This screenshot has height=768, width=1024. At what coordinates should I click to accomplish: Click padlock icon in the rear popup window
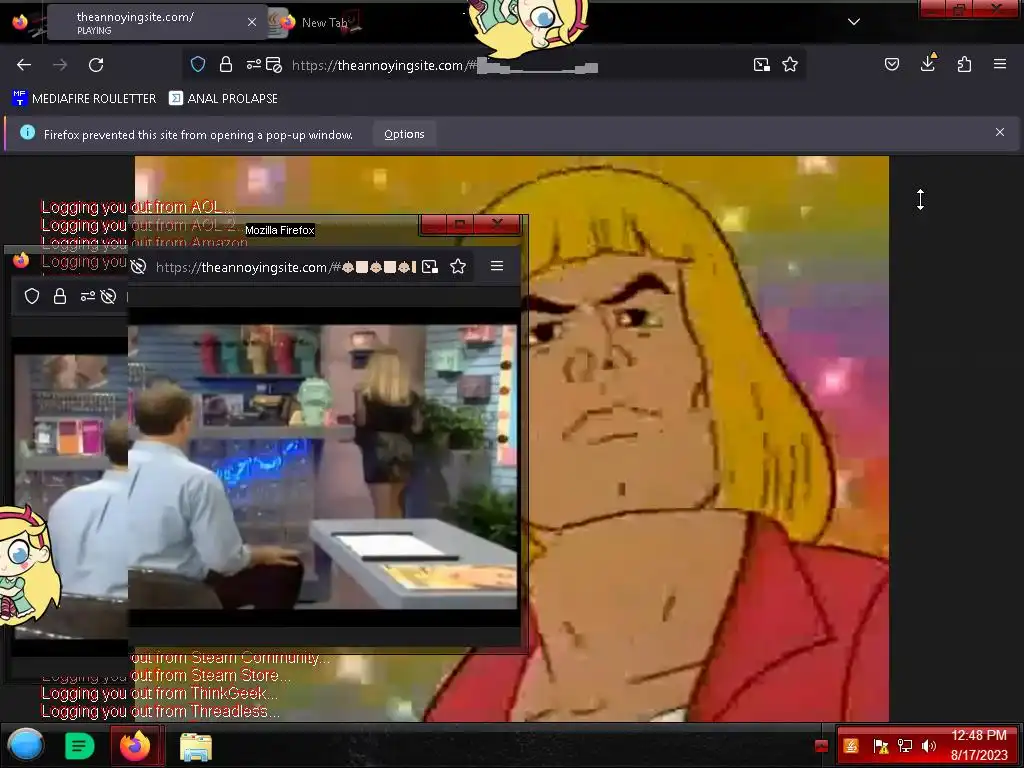point(60,296)
